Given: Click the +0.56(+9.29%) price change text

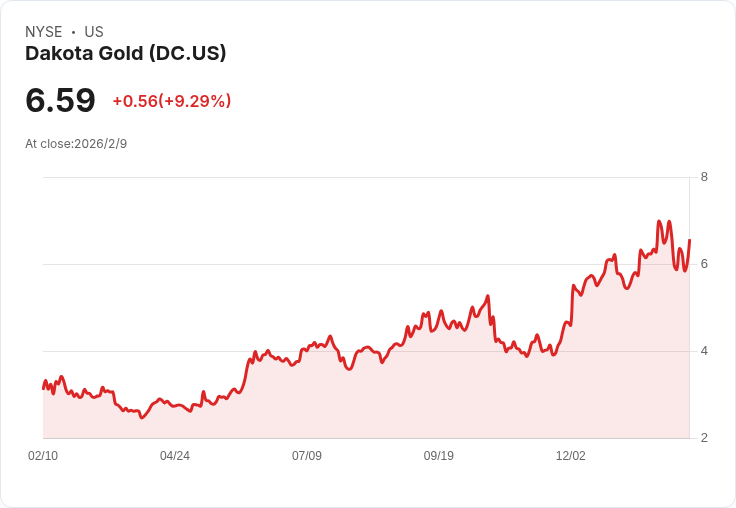Looking at the screenshot, I should pos(172,101).
